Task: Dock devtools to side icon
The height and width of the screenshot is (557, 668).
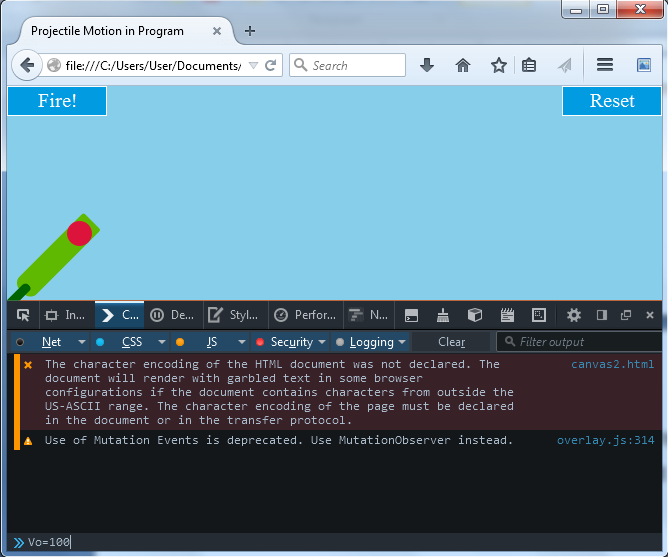Action: 602,315
